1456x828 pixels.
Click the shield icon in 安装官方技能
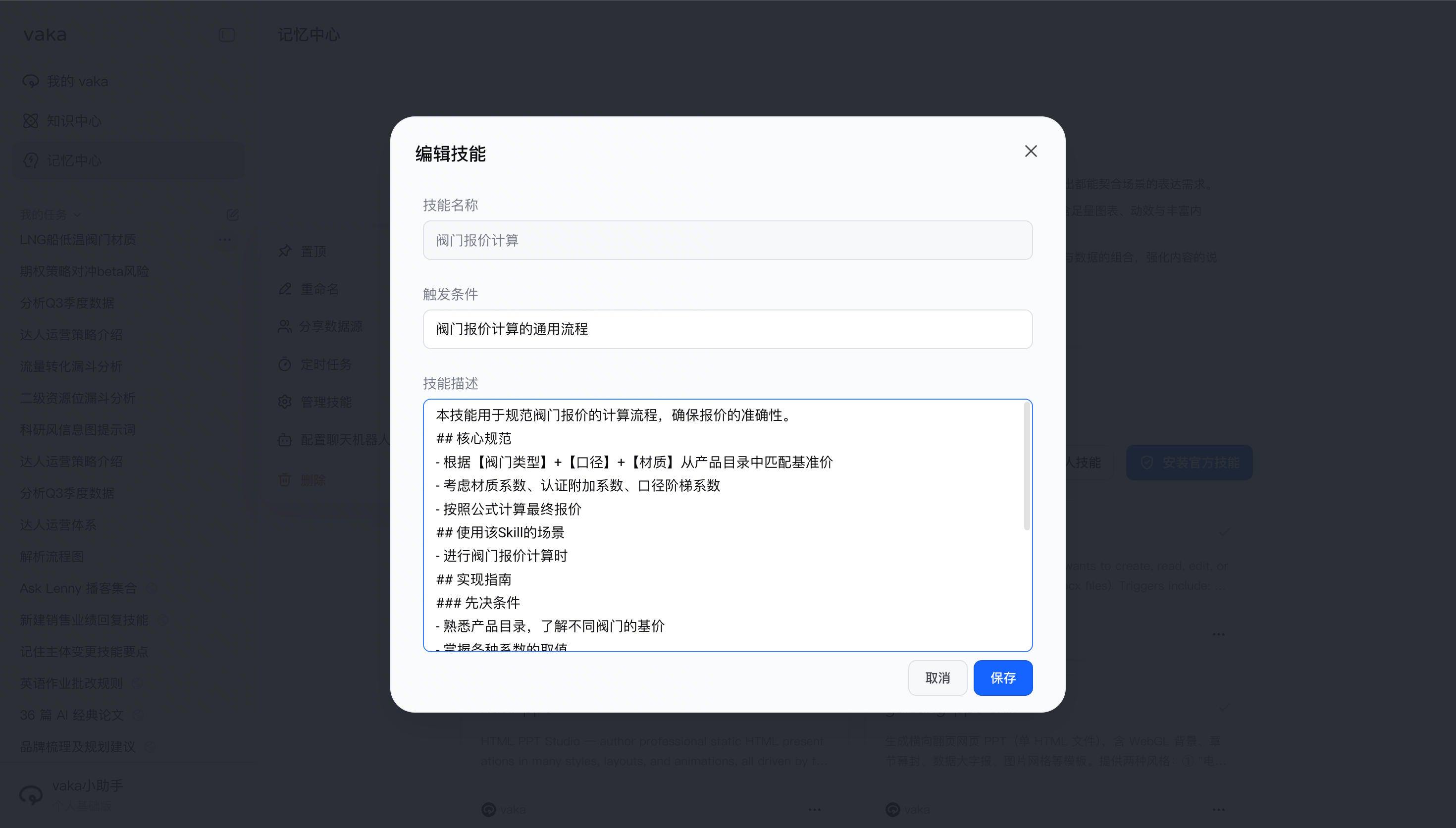1146,463
